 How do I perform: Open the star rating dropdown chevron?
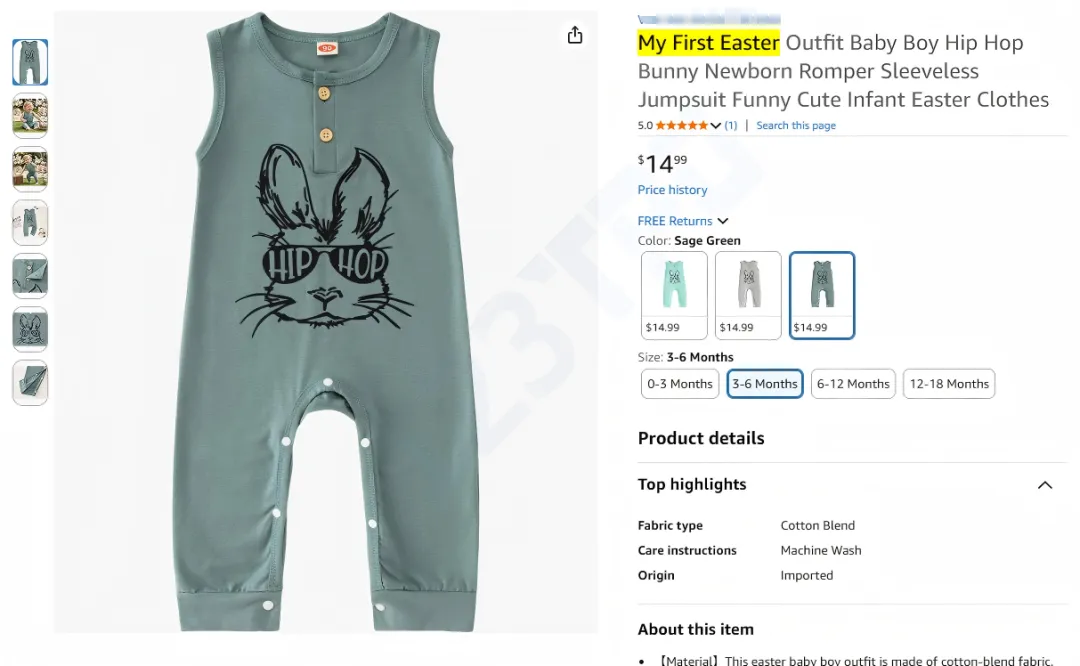click(x=716, y=126)
